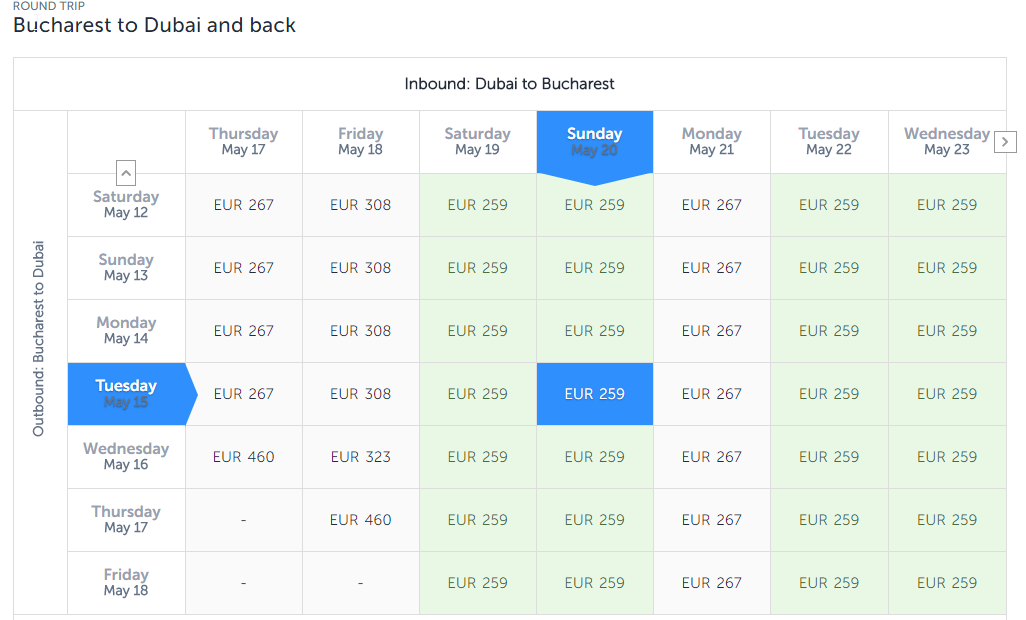The image size is (1026, 620).
Task: Choose the Saturday May 19 inbound header
Action: pyautogui.click(x=477, y=142)
